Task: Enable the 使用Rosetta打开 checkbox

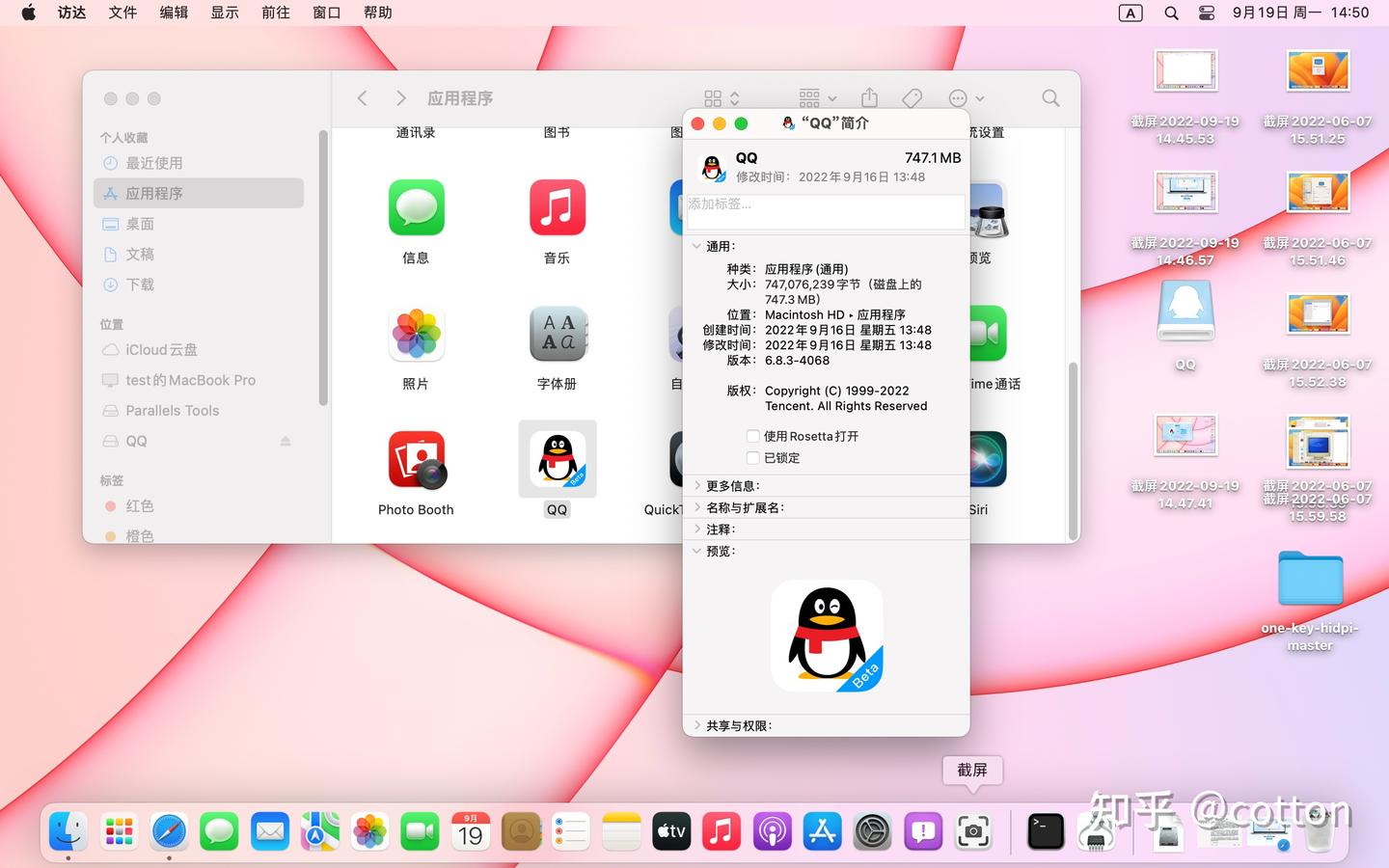Action: (x=753, y=436)
